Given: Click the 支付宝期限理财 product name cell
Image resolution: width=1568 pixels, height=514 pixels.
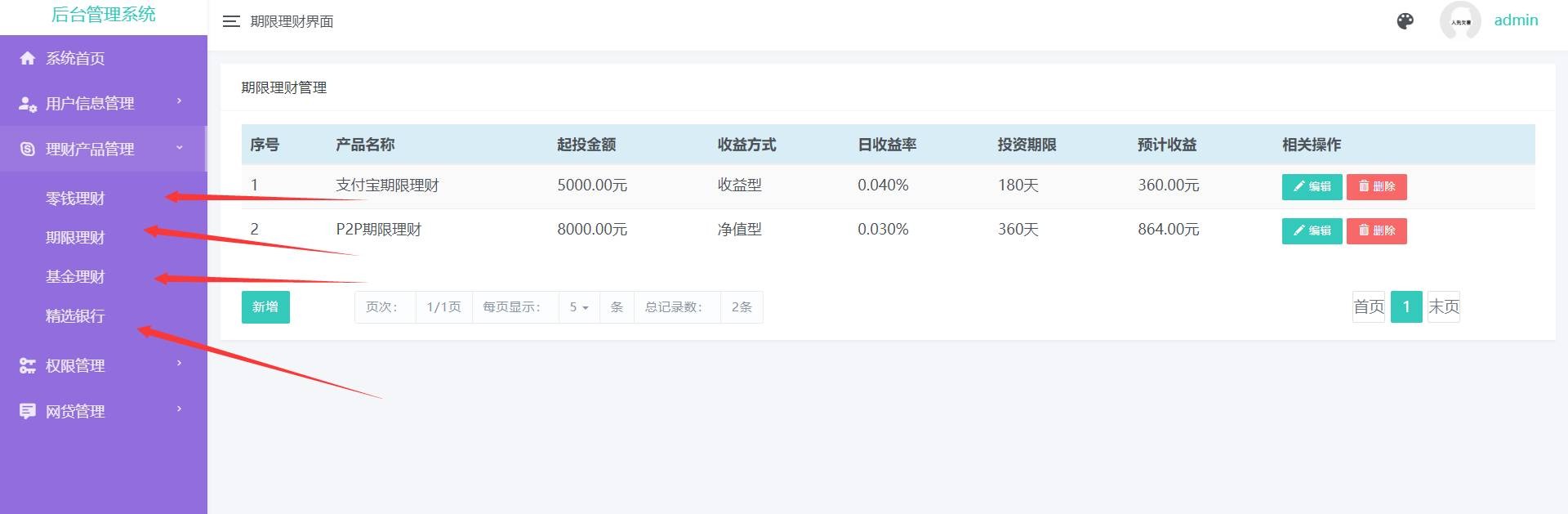Looking at the screenshot, I should pos(387,185).
